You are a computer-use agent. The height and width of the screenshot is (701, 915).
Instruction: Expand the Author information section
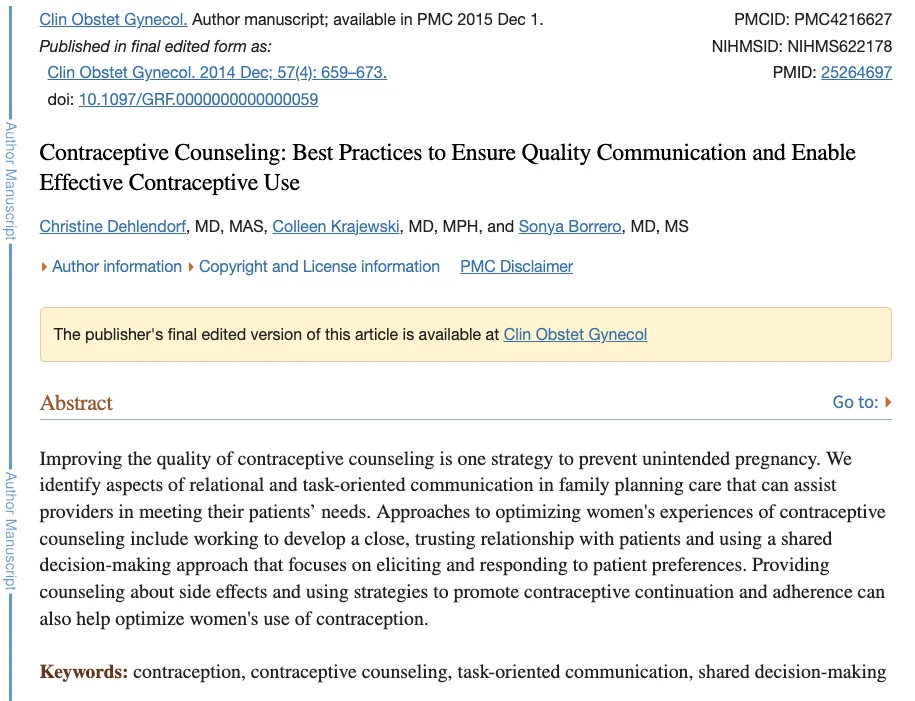[x=113, y=266]
